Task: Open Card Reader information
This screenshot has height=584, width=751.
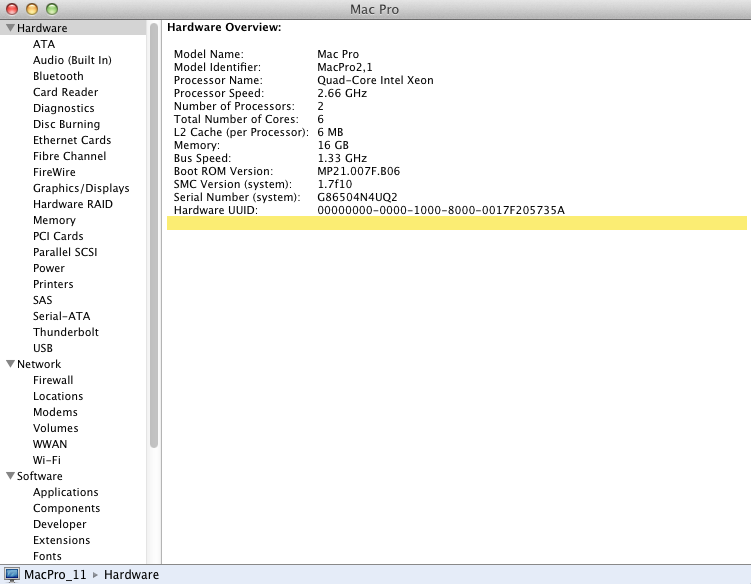Action: click(x=66, y=92)
